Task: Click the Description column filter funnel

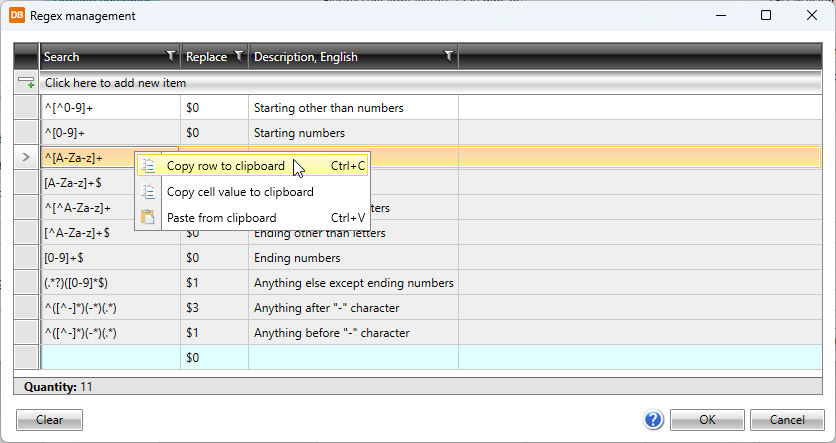Action: (448, 57)
